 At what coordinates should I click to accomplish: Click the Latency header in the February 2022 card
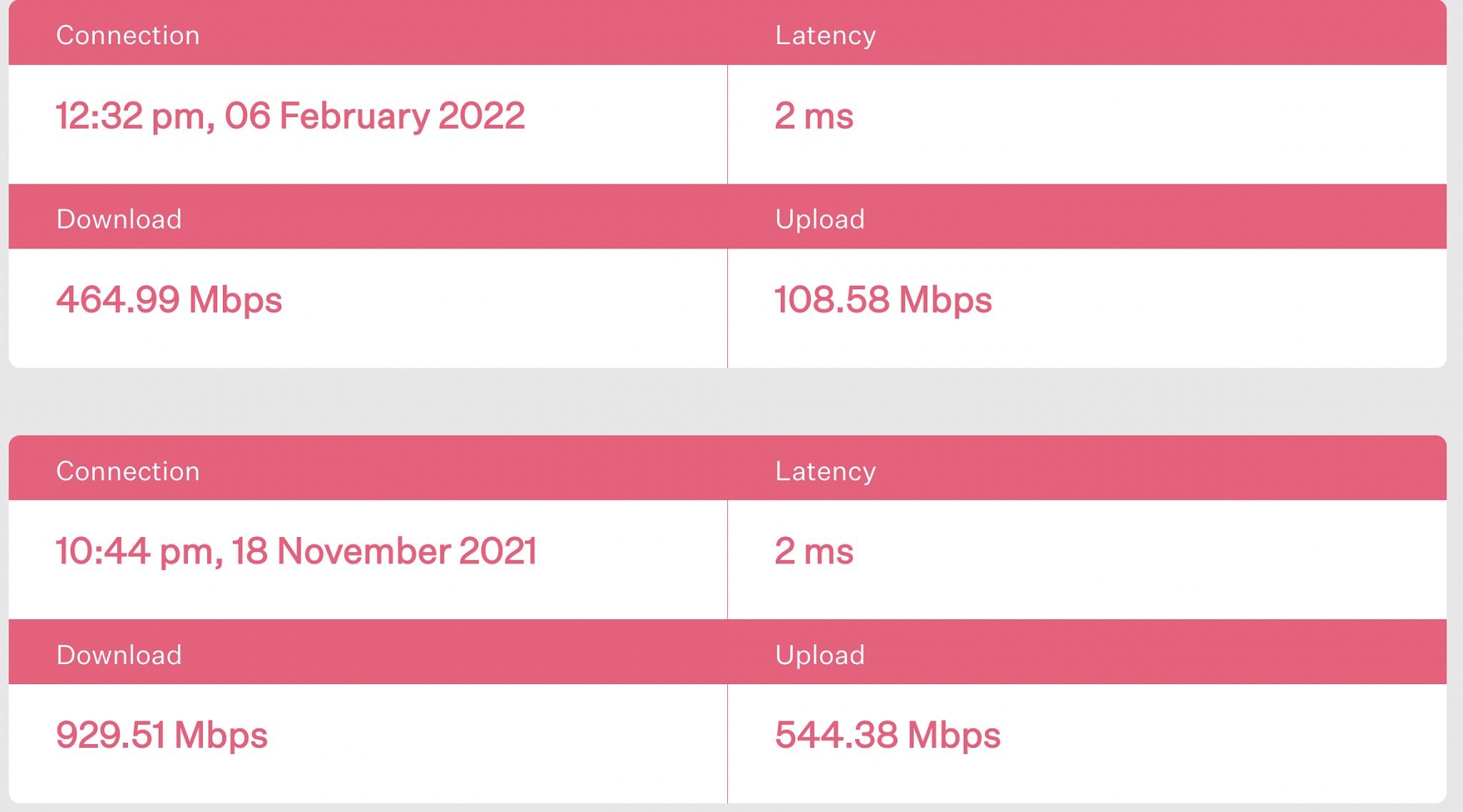click(825, 36)
